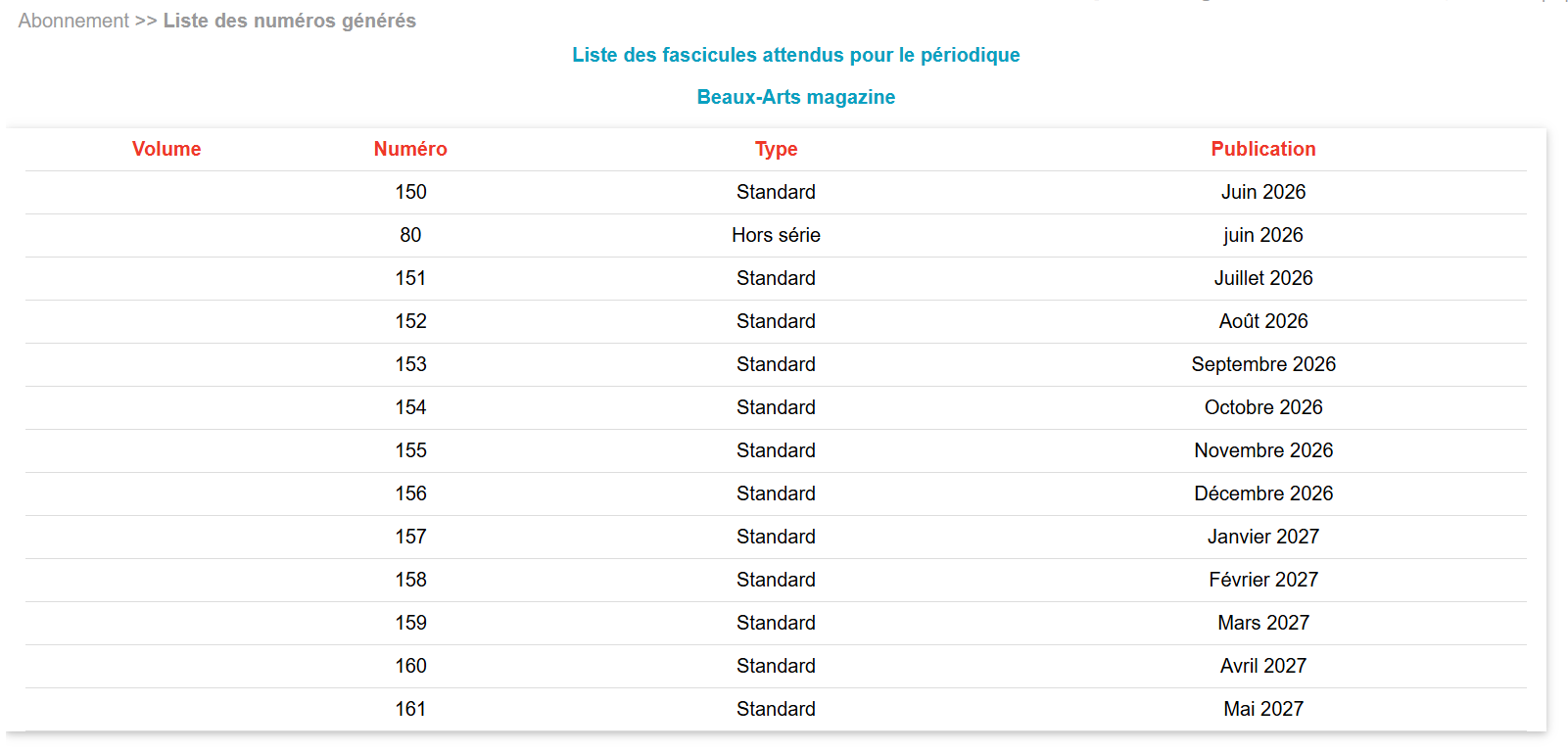Click the Mai 2027 publication cell
Image resolution: width=1568 pixels, height=751 pixels.
[1263, 709]
